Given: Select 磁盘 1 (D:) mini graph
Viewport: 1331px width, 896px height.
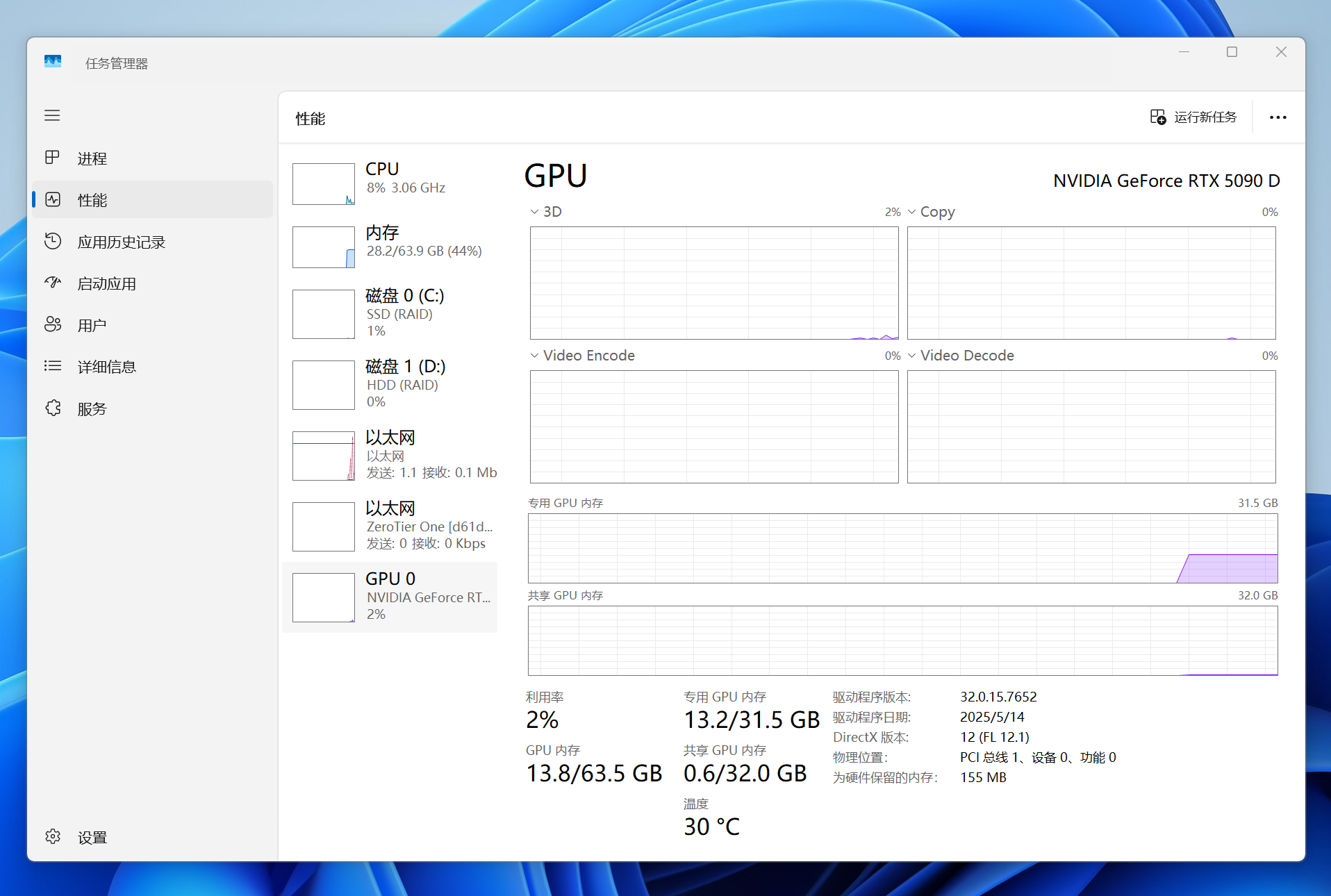Looking at the screenshot, I should coord(324,385).
